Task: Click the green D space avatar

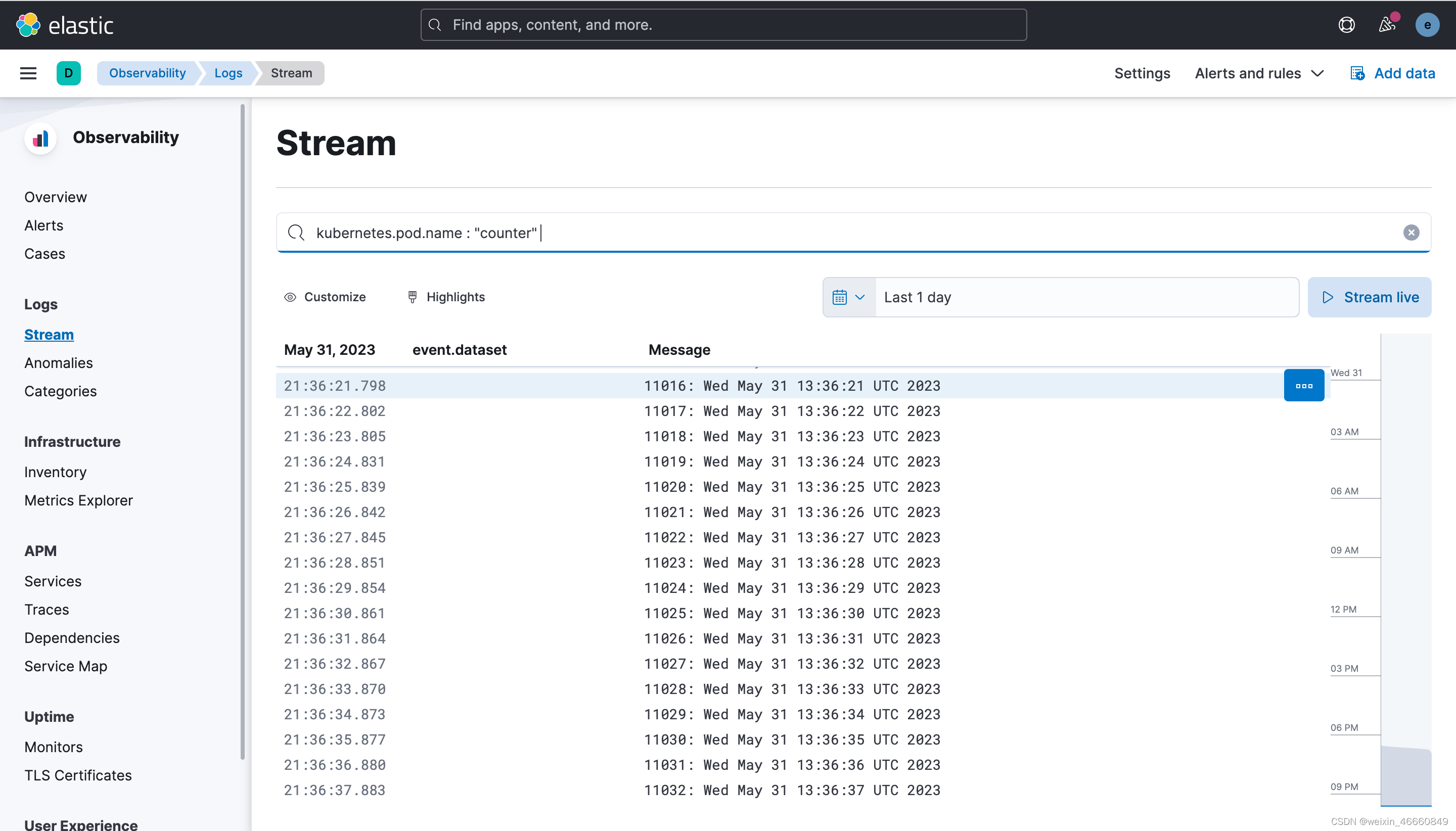Action: (68, 73)
